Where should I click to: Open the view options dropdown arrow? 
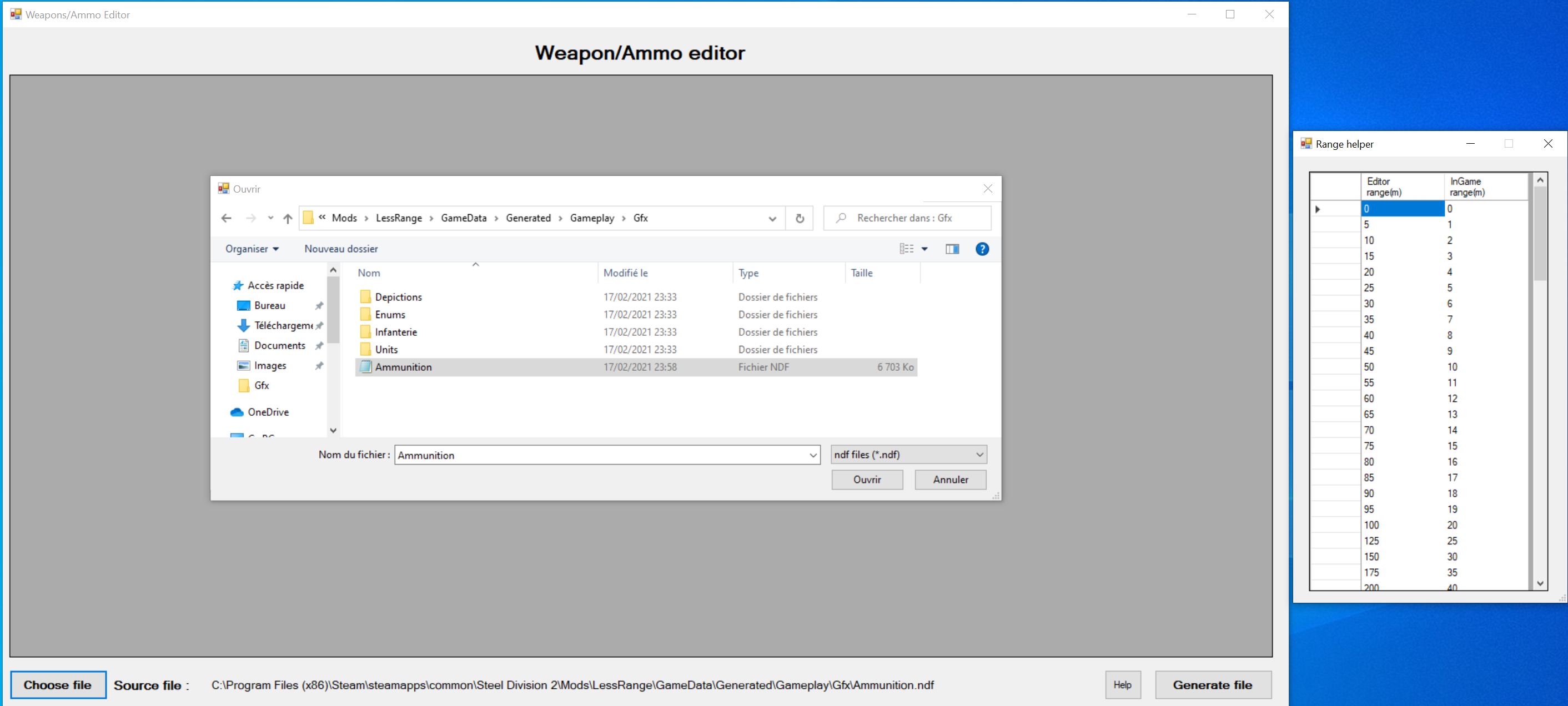924,249
